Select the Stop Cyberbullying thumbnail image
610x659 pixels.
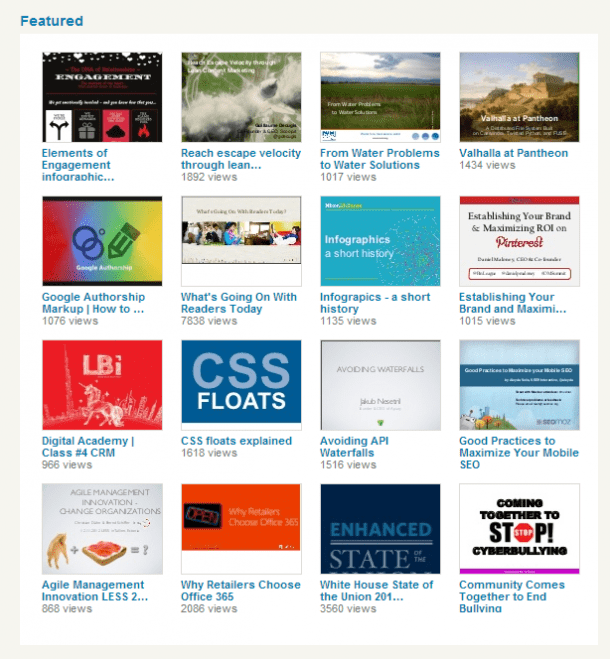(519, 529)
